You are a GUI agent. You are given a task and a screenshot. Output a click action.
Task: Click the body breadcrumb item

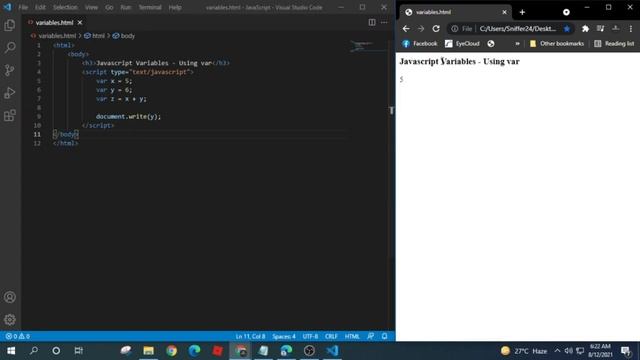click(124, 36)
